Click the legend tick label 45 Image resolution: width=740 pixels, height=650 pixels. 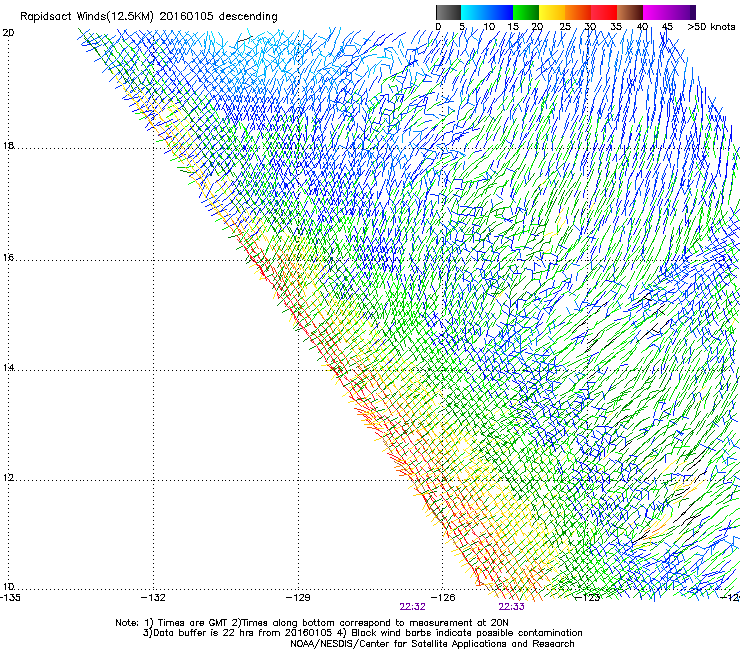tap(667, 27)
